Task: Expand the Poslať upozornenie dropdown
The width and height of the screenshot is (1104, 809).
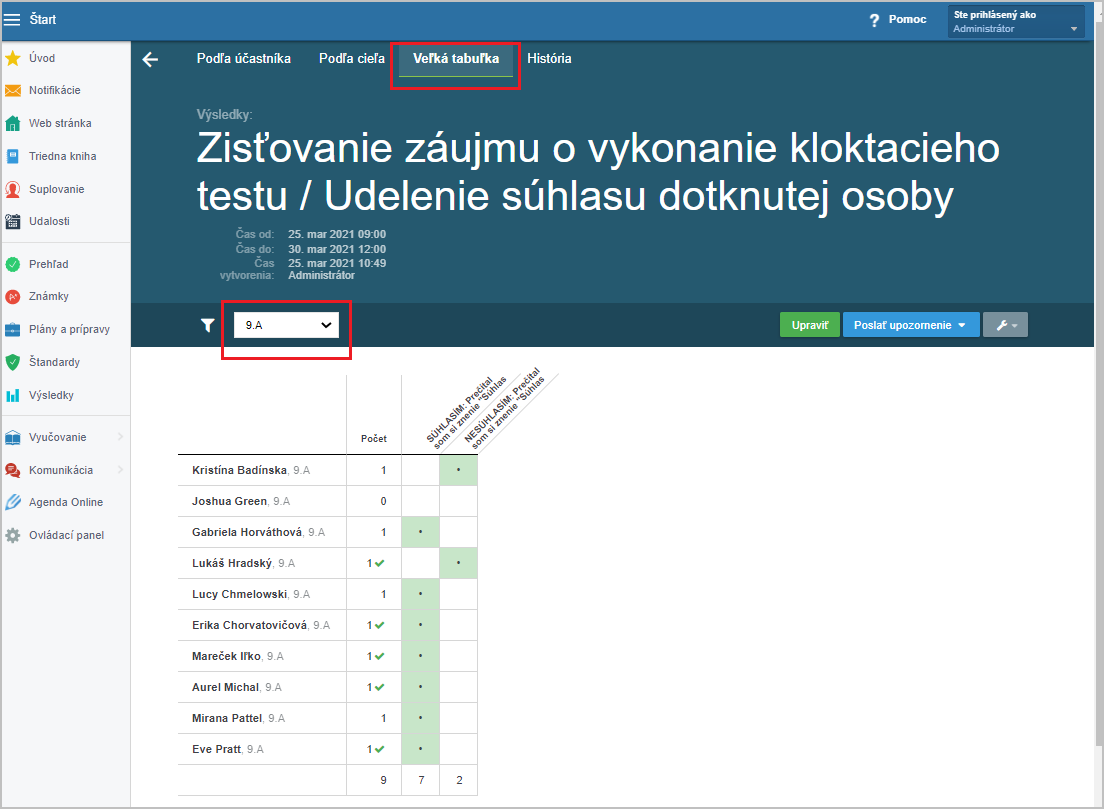Action: tap(910, 325)
